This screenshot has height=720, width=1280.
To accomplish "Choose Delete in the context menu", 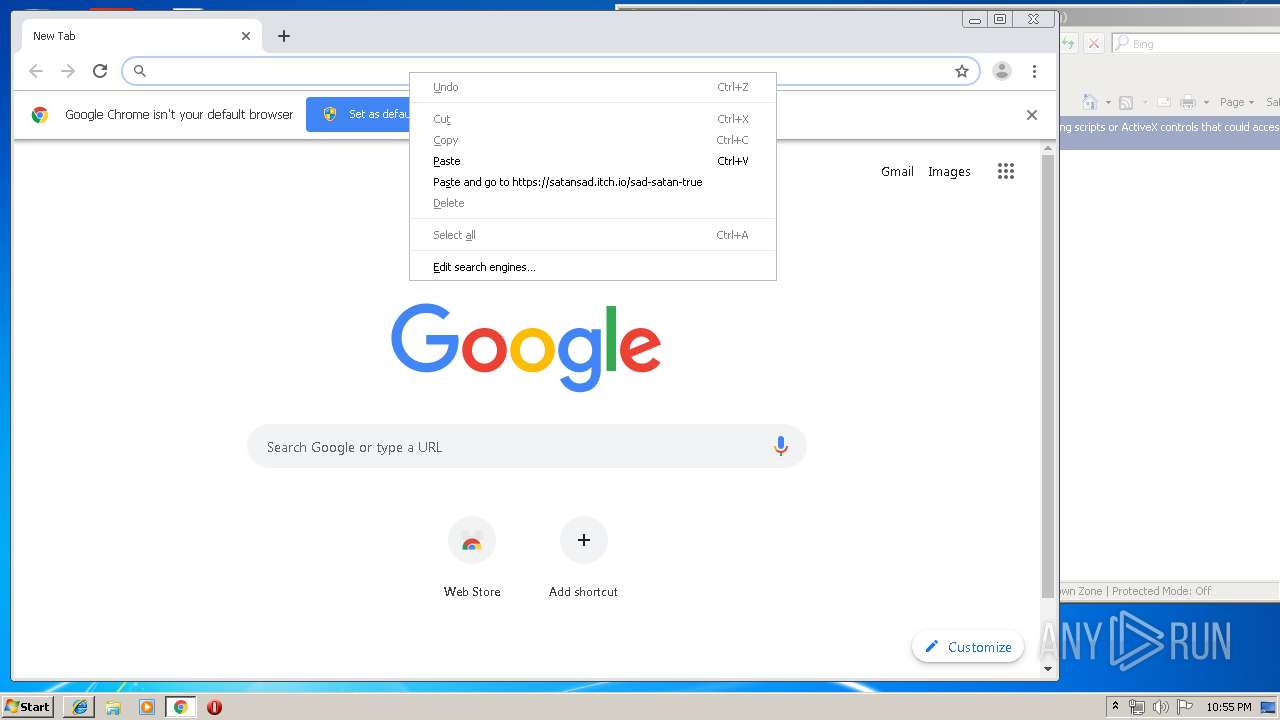I will click(593, 203).
